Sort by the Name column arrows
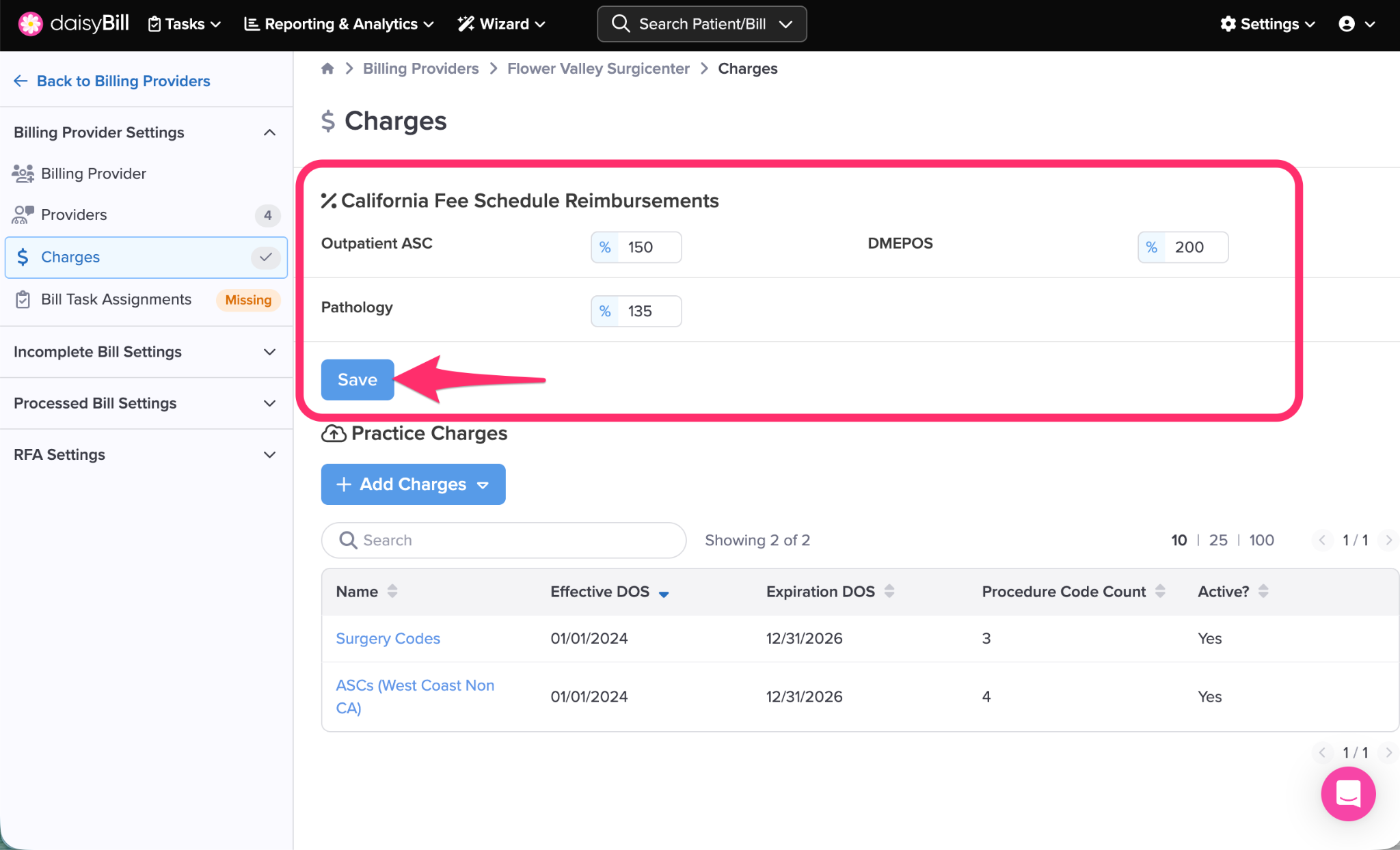This screenshot has height=850, width=1400. click(392, 591)
